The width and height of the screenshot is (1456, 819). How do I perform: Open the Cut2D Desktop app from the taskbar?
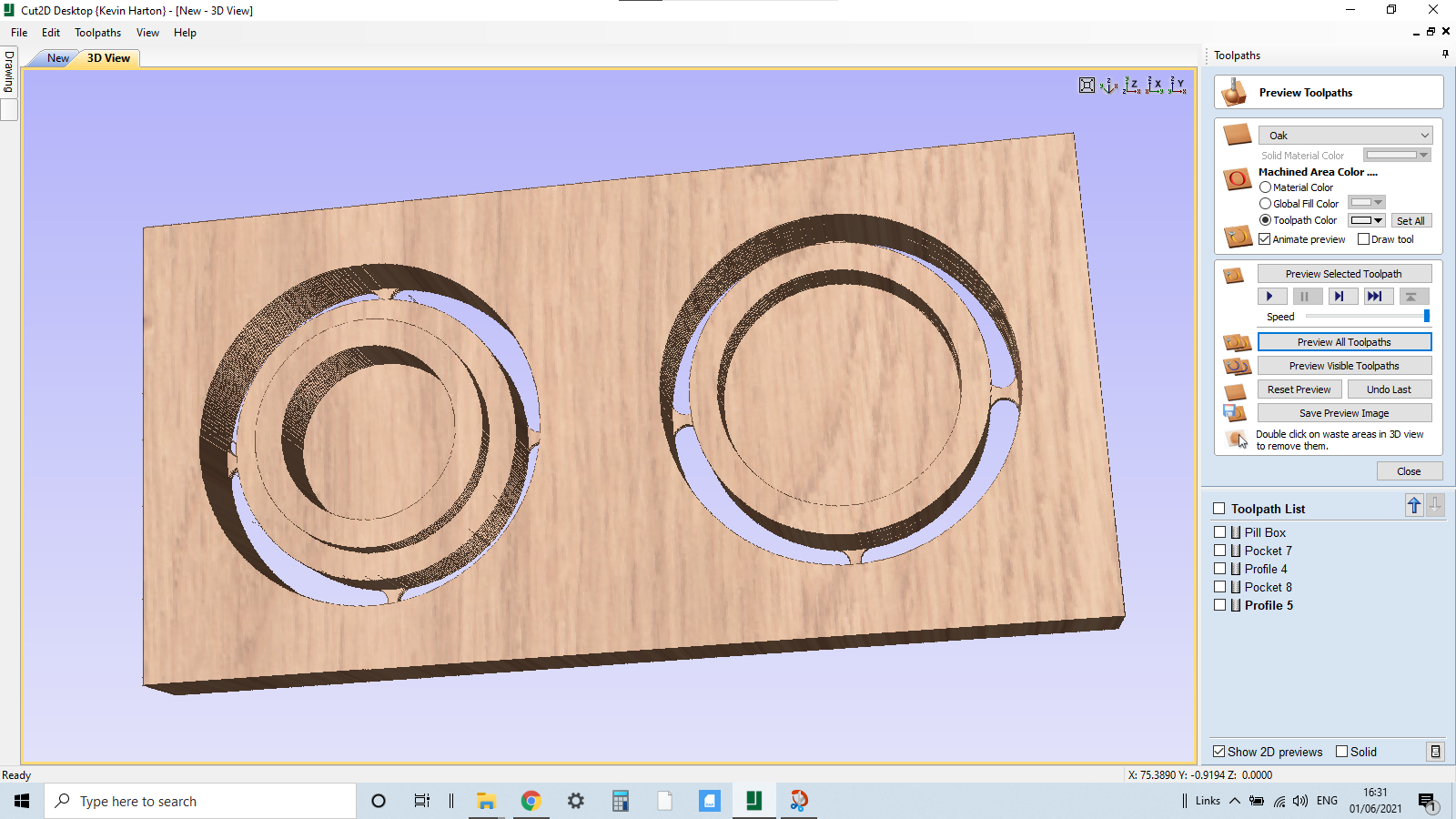pos(753,801)
